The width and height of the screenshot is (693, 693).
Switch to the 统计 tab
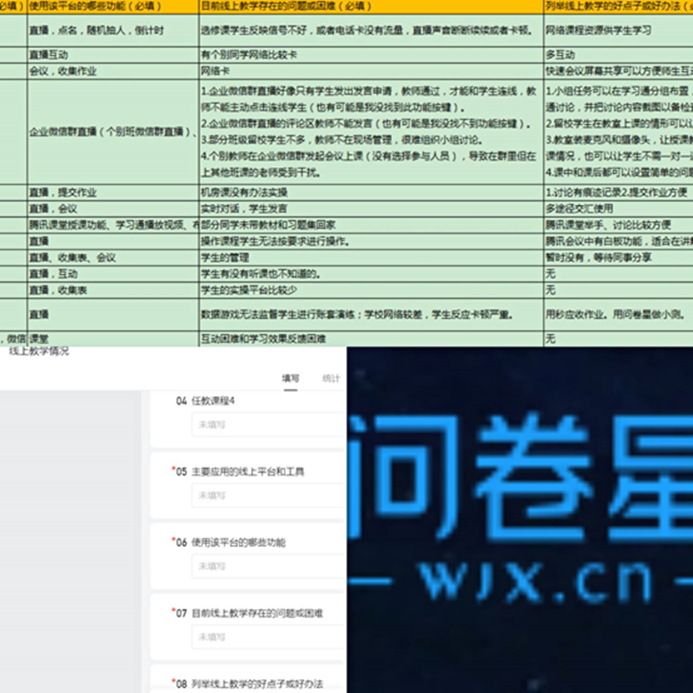pos(331,378)
